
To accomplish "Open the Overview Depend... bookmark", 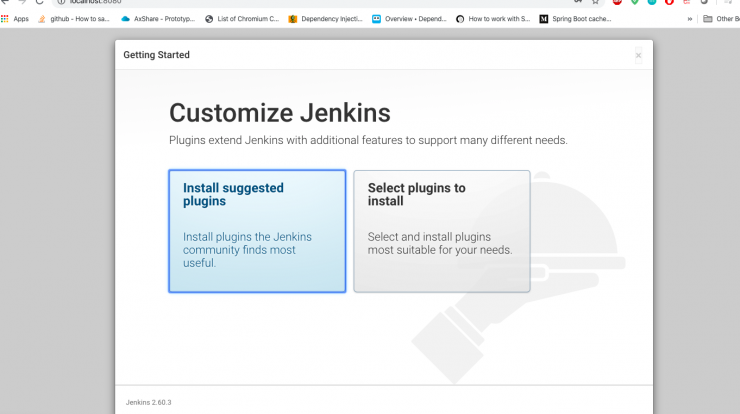I will [x=409, y=19].
